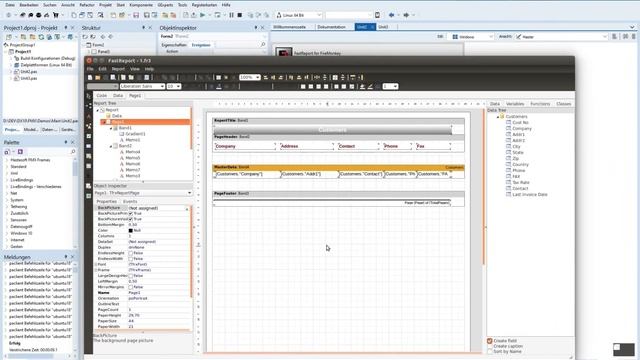
Task: Select the Company header memo on report
Action: 244,146
